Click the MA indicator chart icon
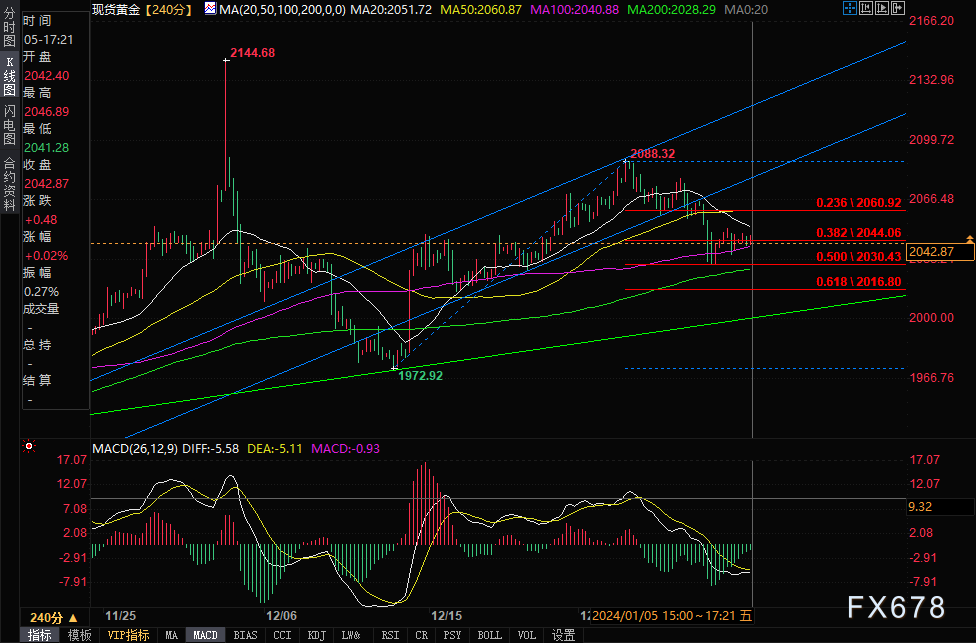The width and height of the screenshot is (976, 643). (209, 8)
